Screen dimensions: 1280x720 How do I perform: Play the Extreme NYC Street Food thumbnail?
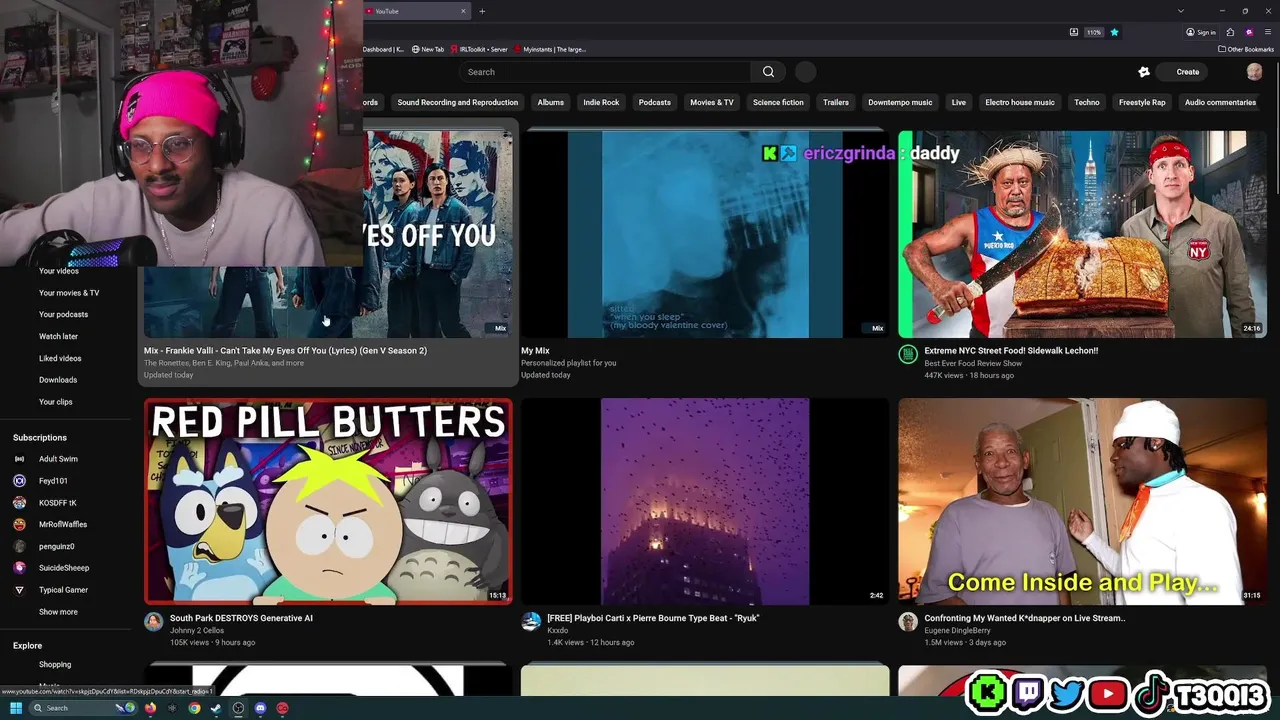(x=1082, y=234)
